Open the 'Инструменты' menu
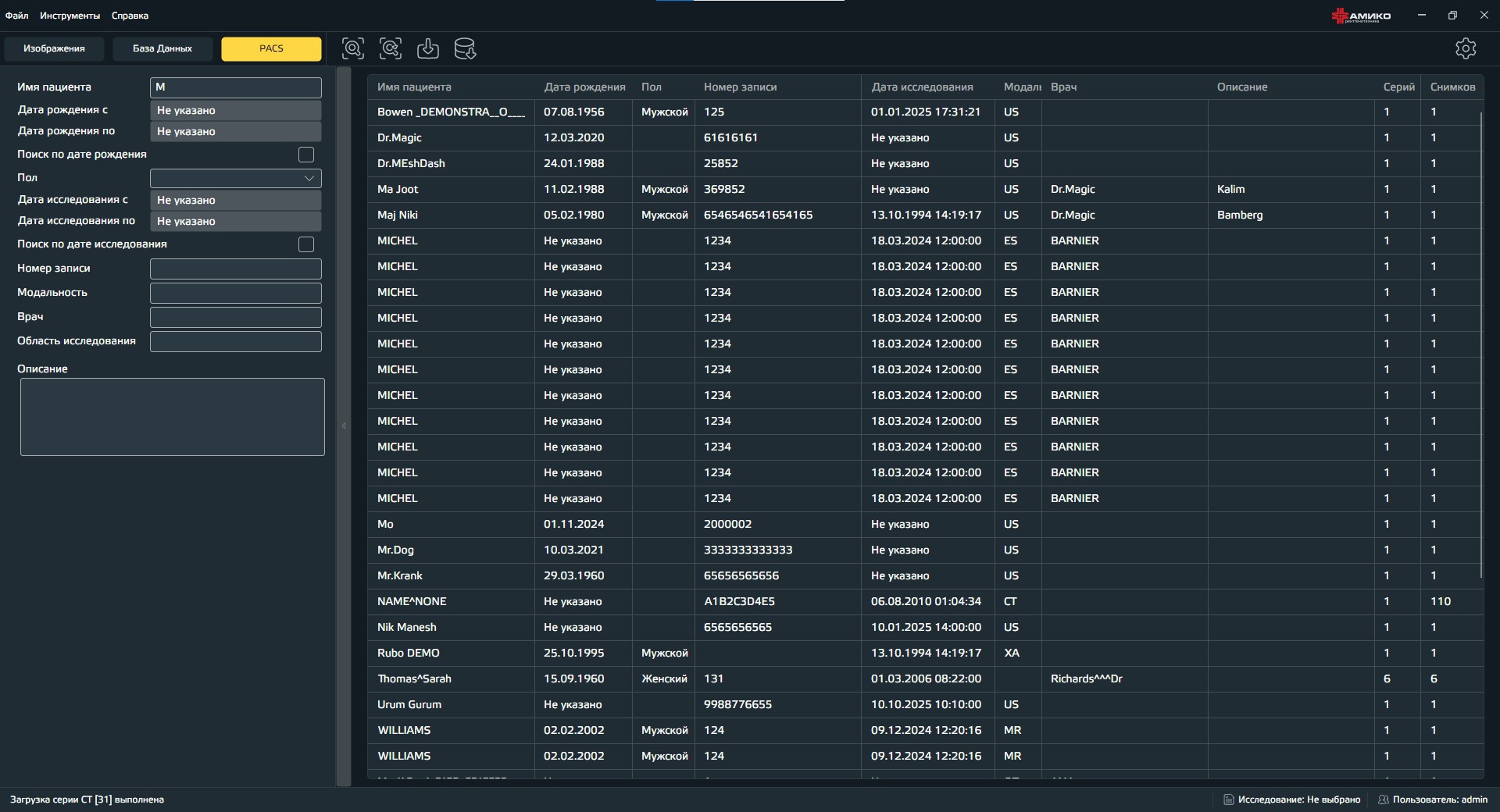This screenshot has height=812, width=1500. 70,16
